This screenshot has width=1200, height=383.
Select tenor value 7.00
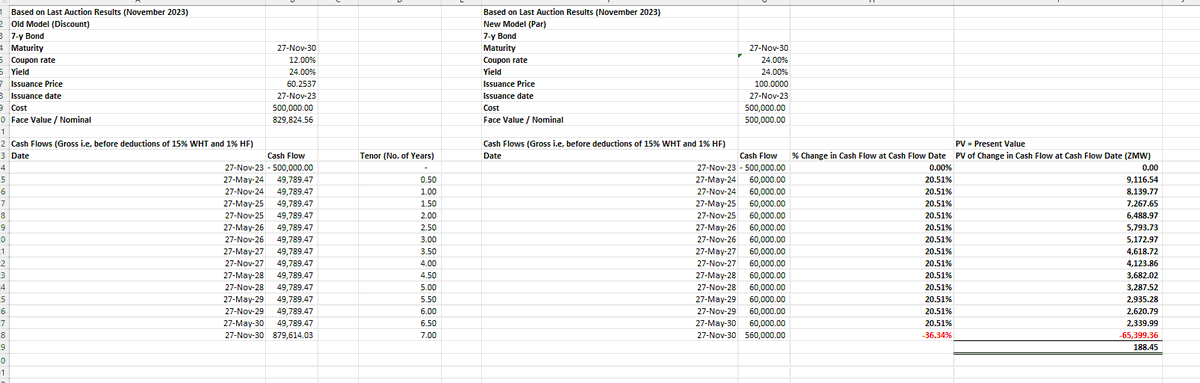click(427, 335)
